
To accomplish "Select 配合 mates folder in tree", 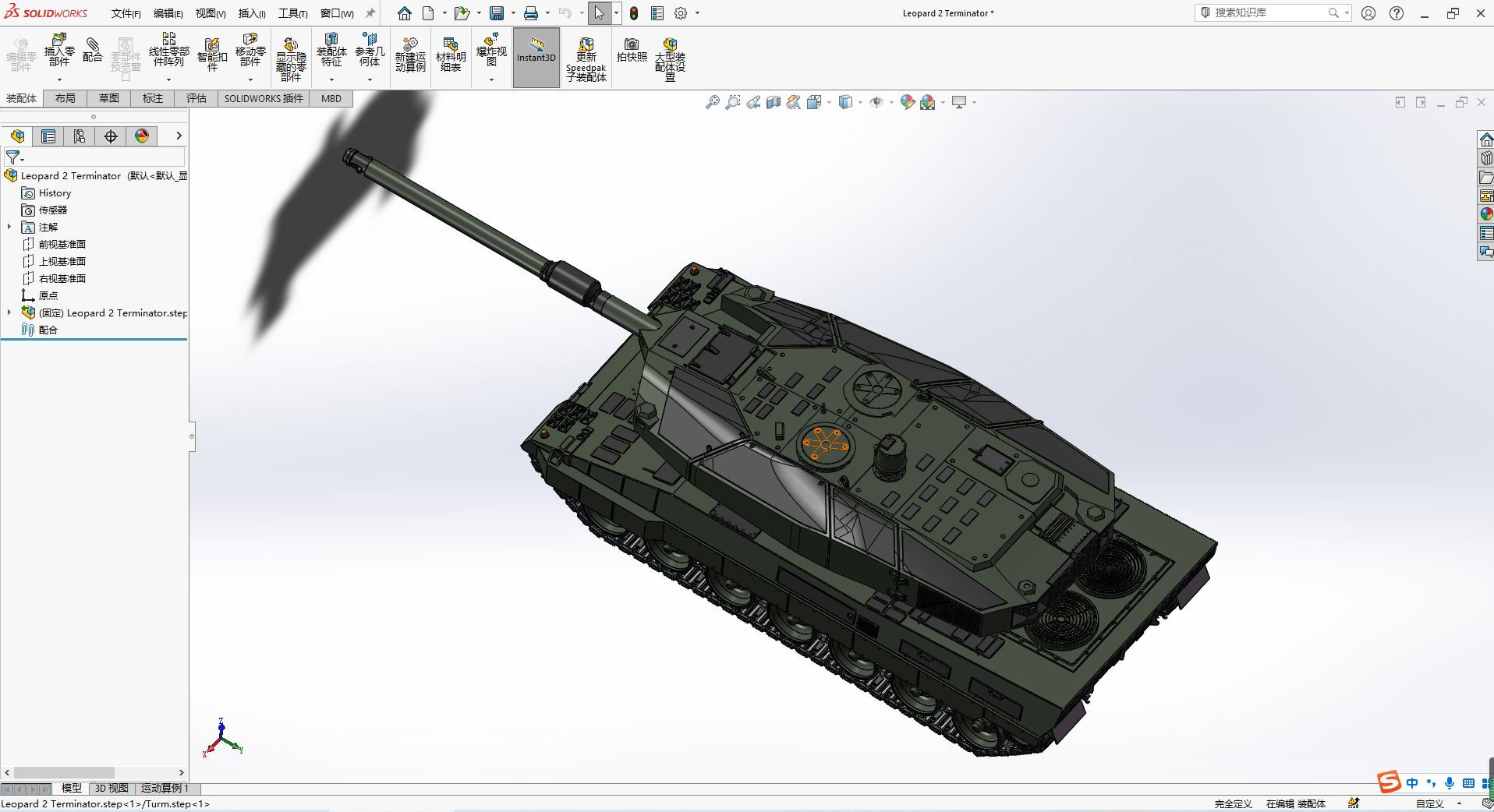I will click(x=48, y=330).
